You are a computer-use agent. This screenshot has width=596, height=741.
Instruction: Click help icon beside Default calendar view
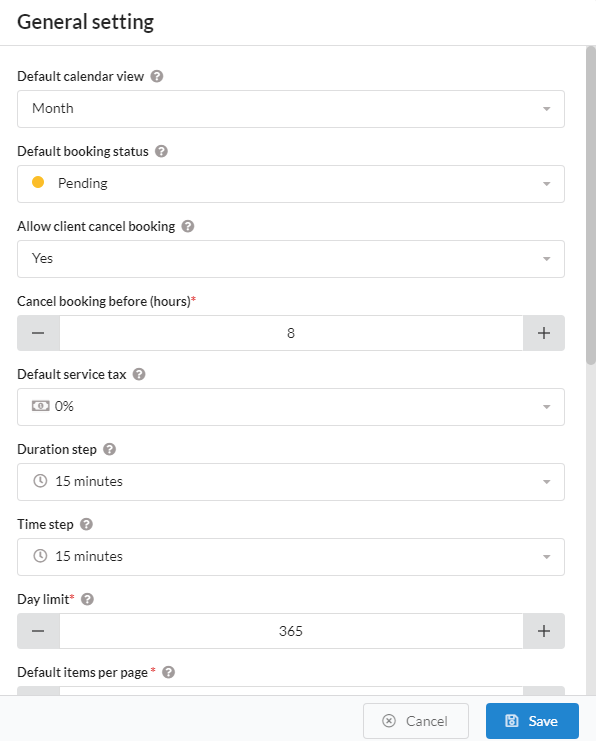click(x=157, y=76)
